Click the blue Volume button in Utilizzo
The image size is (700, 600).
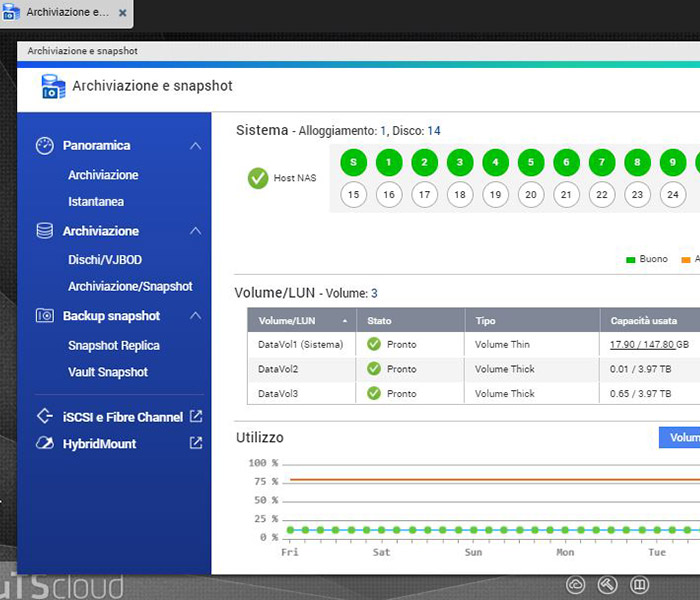[680, 438]
